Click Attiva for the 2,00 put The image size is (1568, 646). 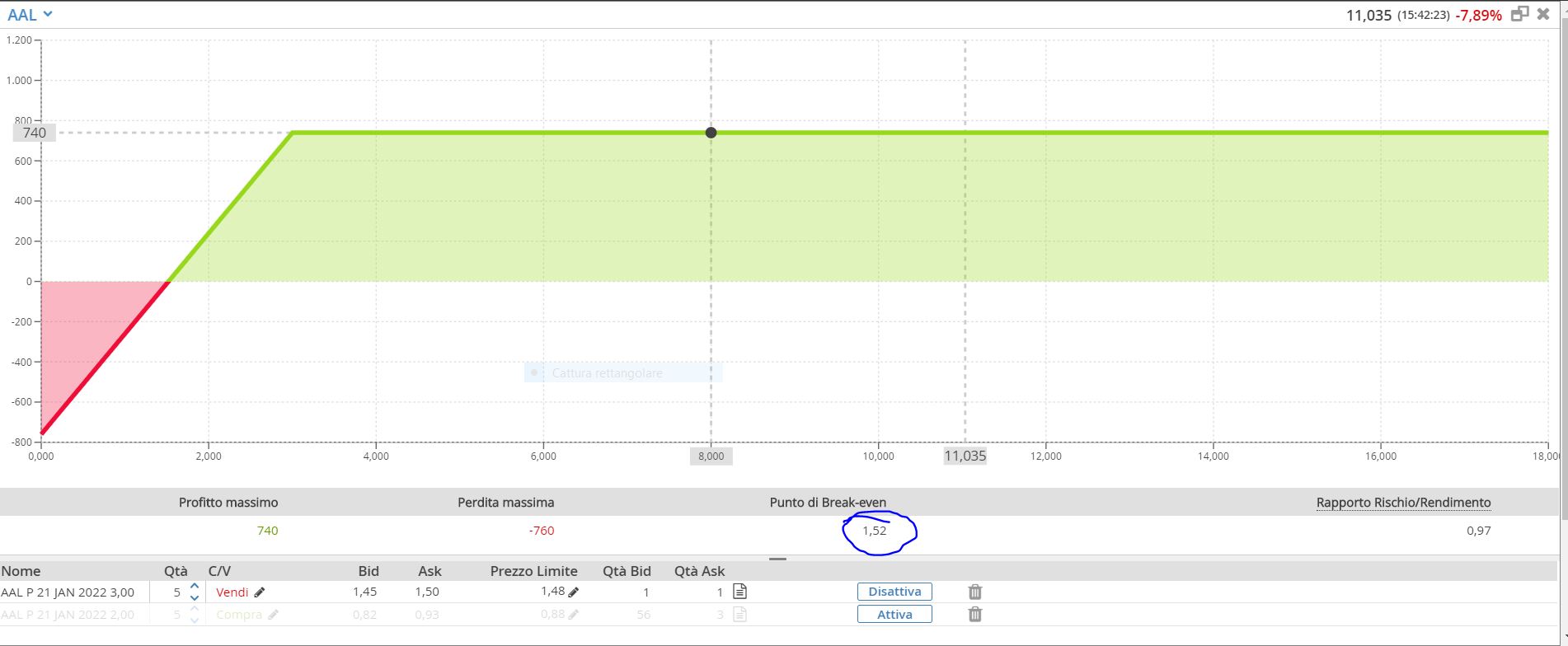click(x=894, y=614)
